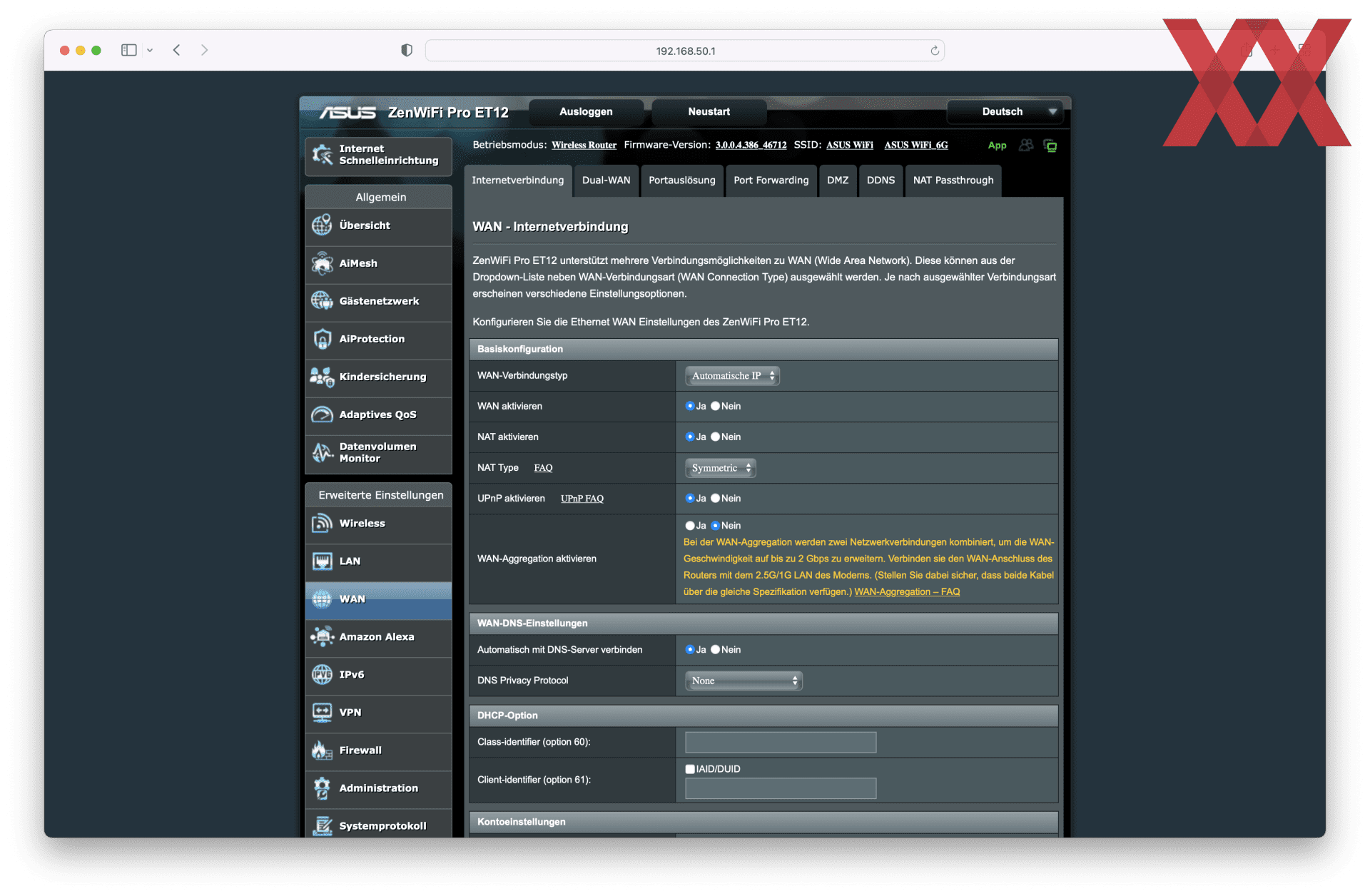This screenshot has height=896, width=1370.
Task: Click the privacy shield icon in Safari
Action: tap(406, 50)
